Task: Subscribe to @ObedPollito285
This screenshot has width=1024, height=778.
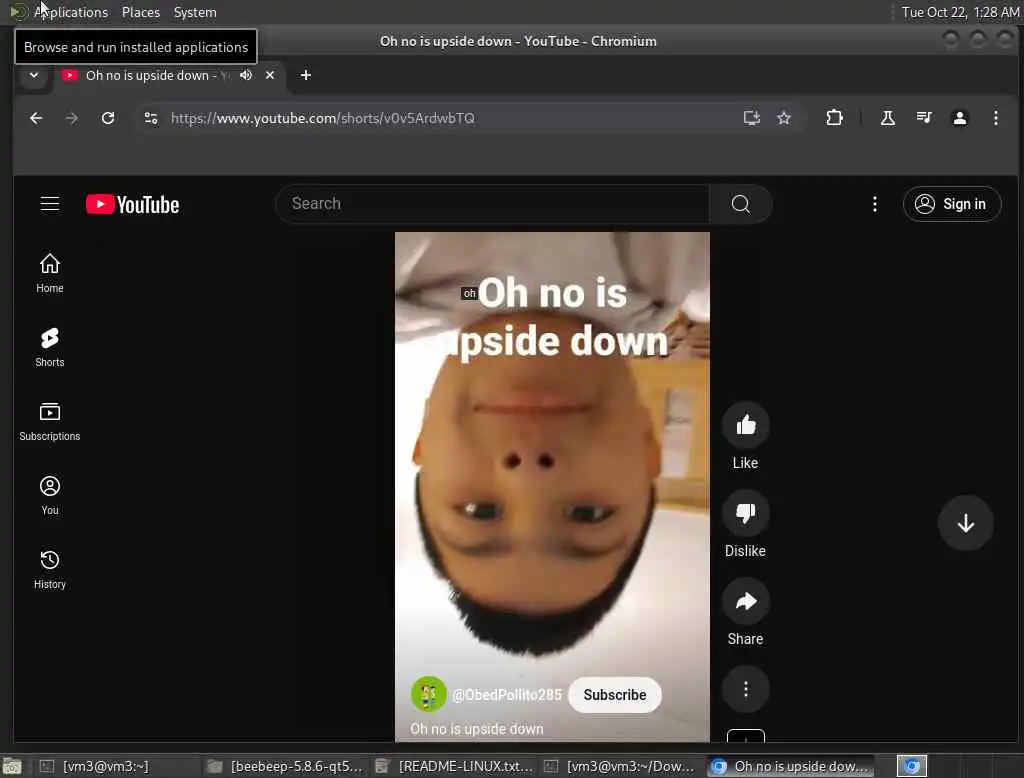Action: tap(615, 694)
